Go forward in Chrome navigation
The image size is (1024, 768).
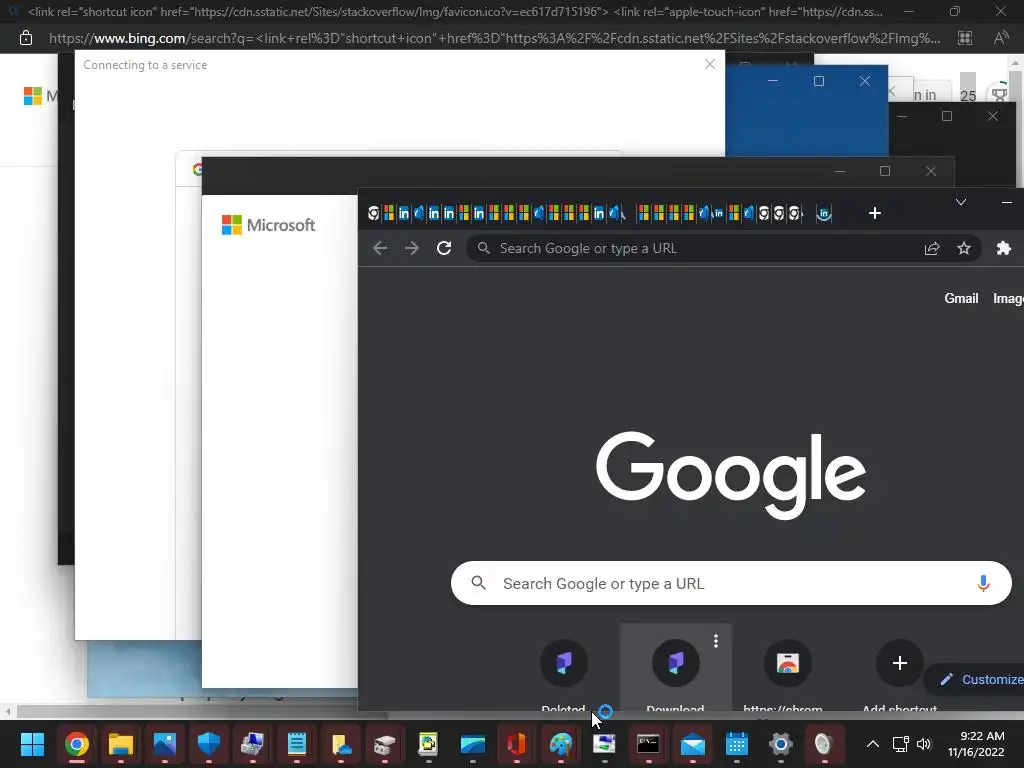coord(411,248)
